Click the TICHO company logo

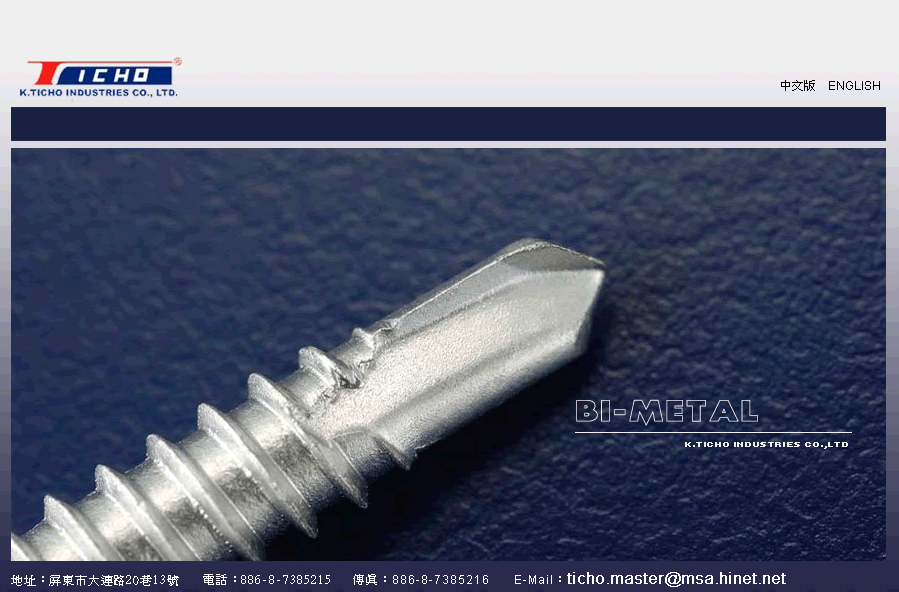[99, 77]
